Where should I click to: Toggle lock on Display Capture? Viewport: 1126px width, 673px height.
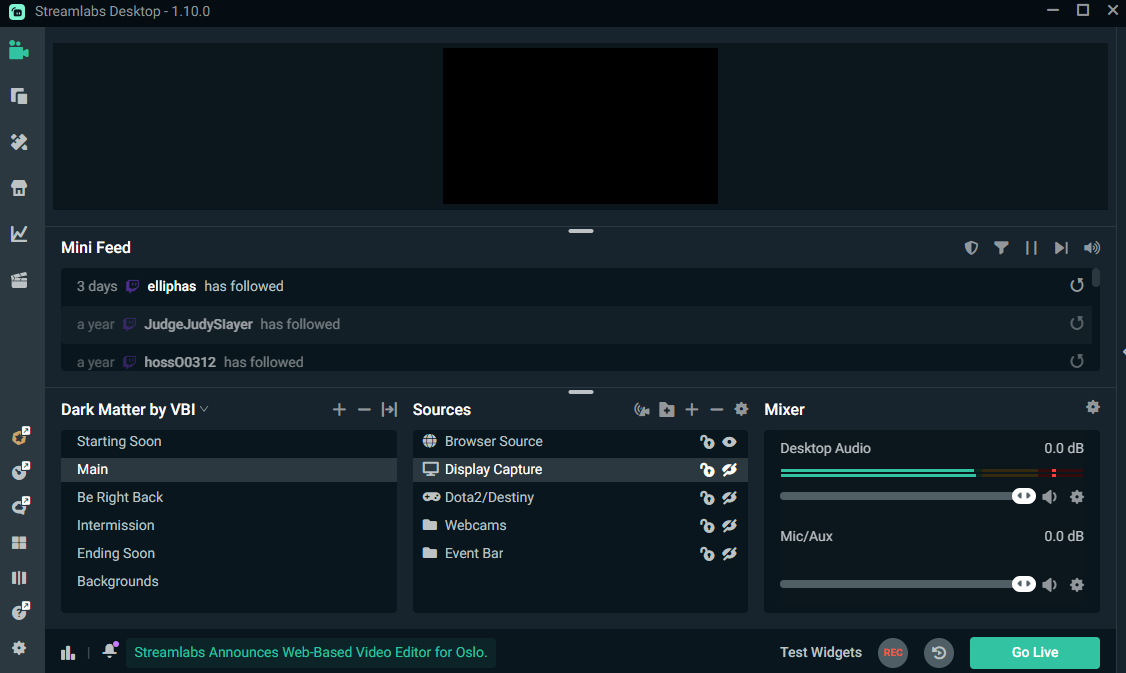(707, 470)
